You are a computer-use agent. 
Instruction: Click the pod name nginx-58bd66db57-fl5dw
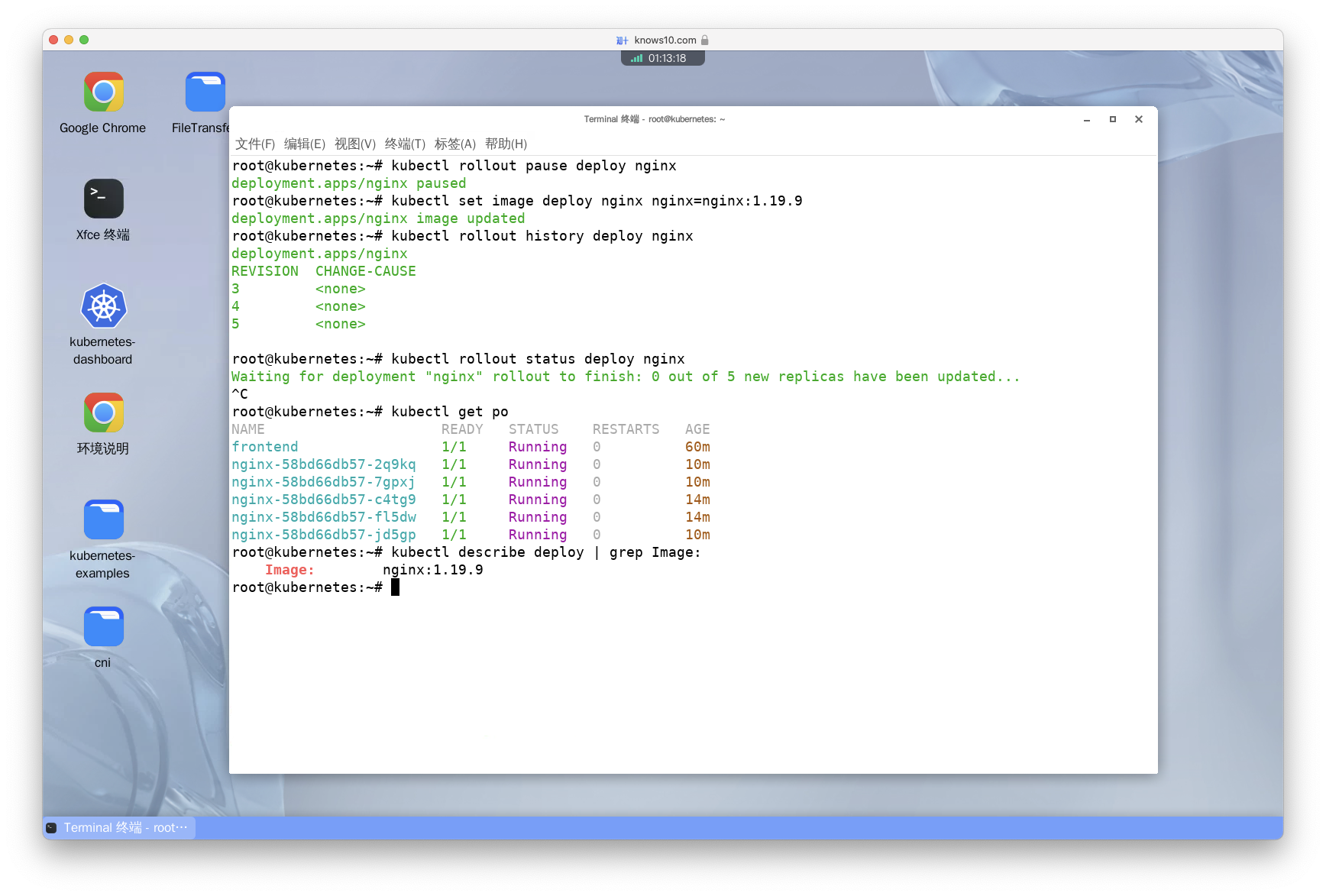point(324,517)
